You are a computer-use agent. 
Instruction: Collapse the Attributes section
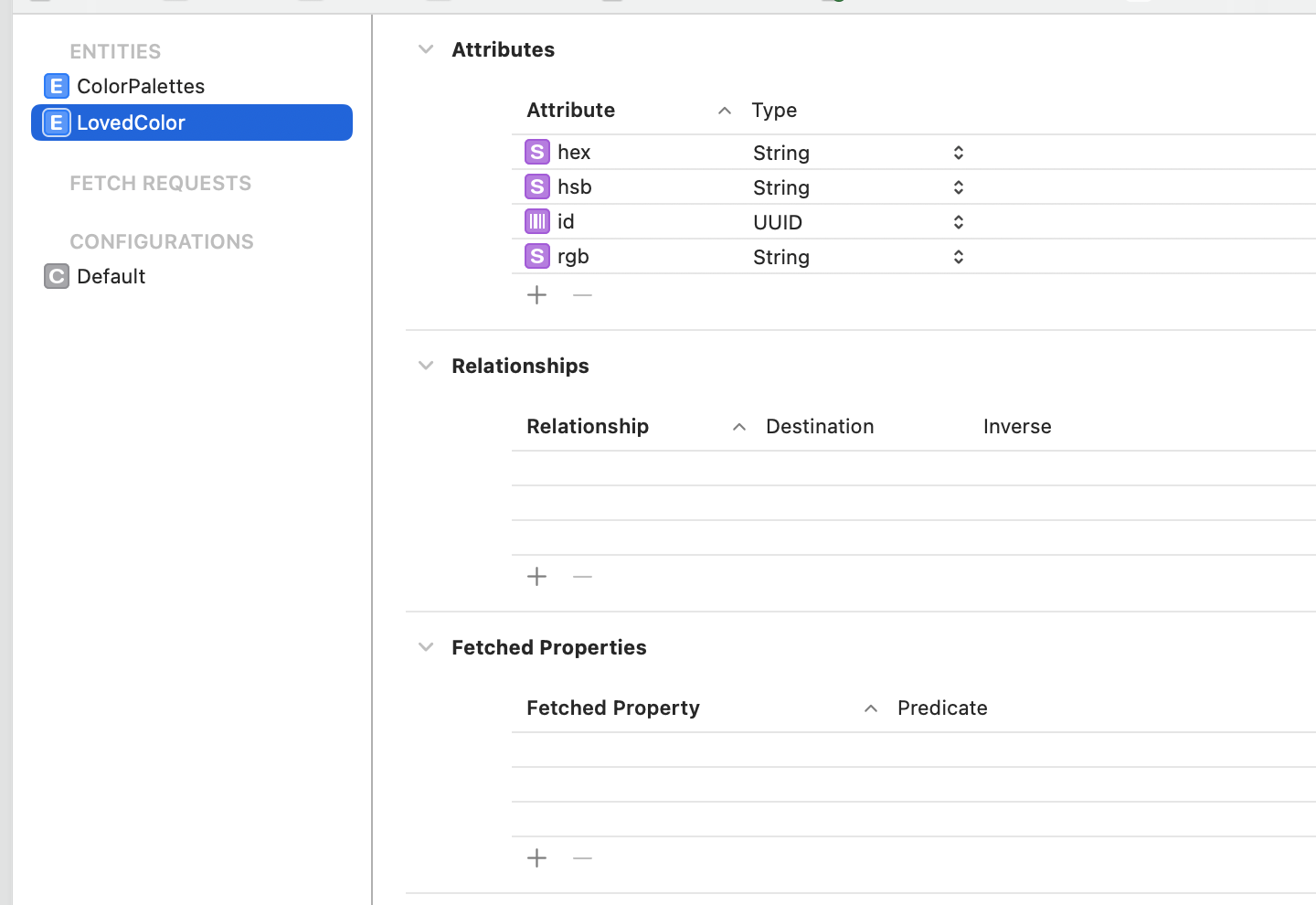coord(426,49)
